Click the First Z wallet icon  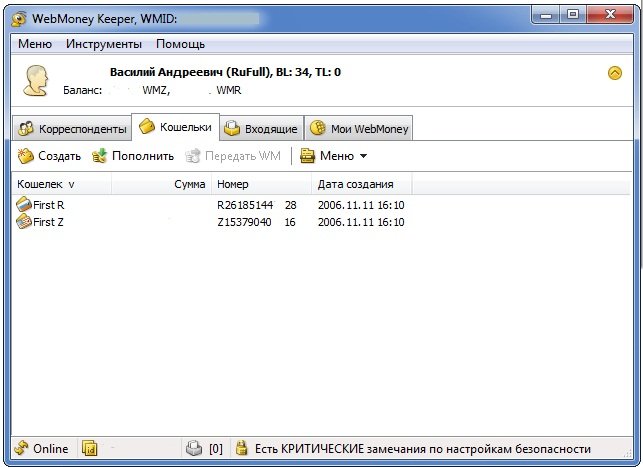pos(24,221)
